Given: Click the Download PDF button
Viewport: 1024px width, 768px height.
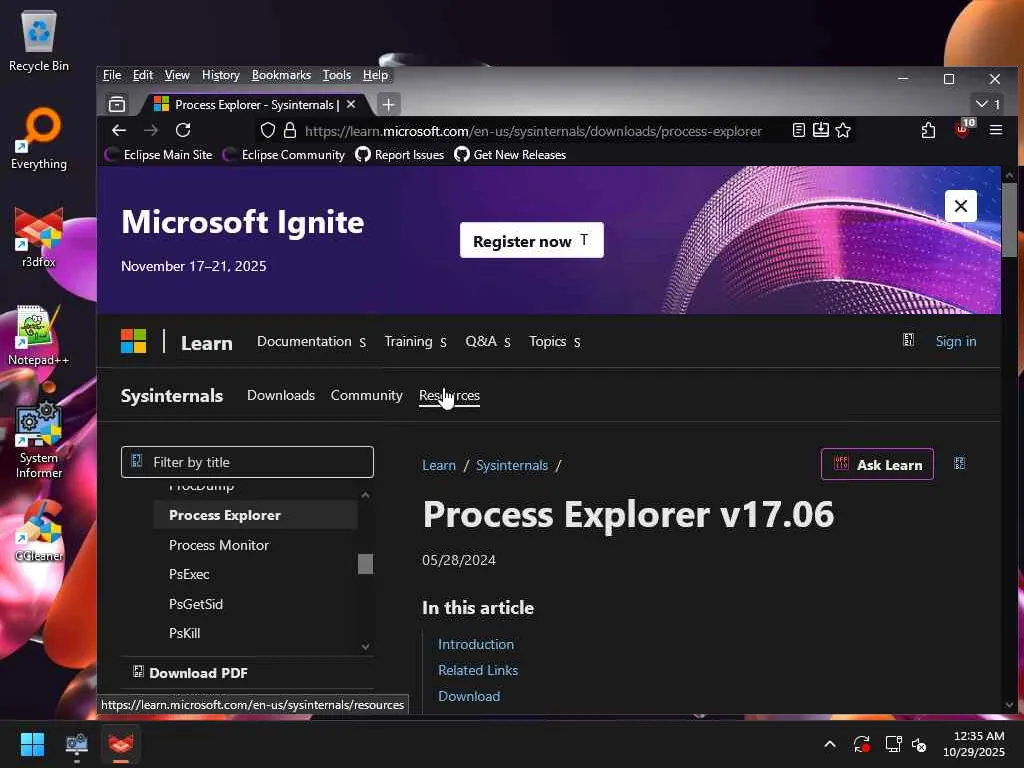Looking at the screenshot, I should (190, 673).
